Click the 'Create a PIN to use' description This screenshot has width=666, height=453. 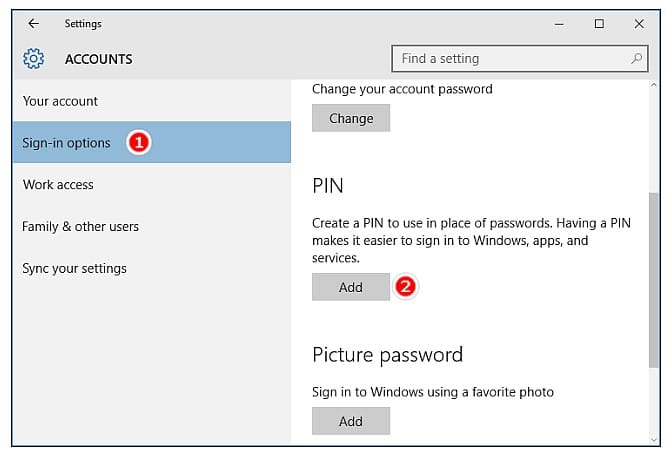coord(471,240)
